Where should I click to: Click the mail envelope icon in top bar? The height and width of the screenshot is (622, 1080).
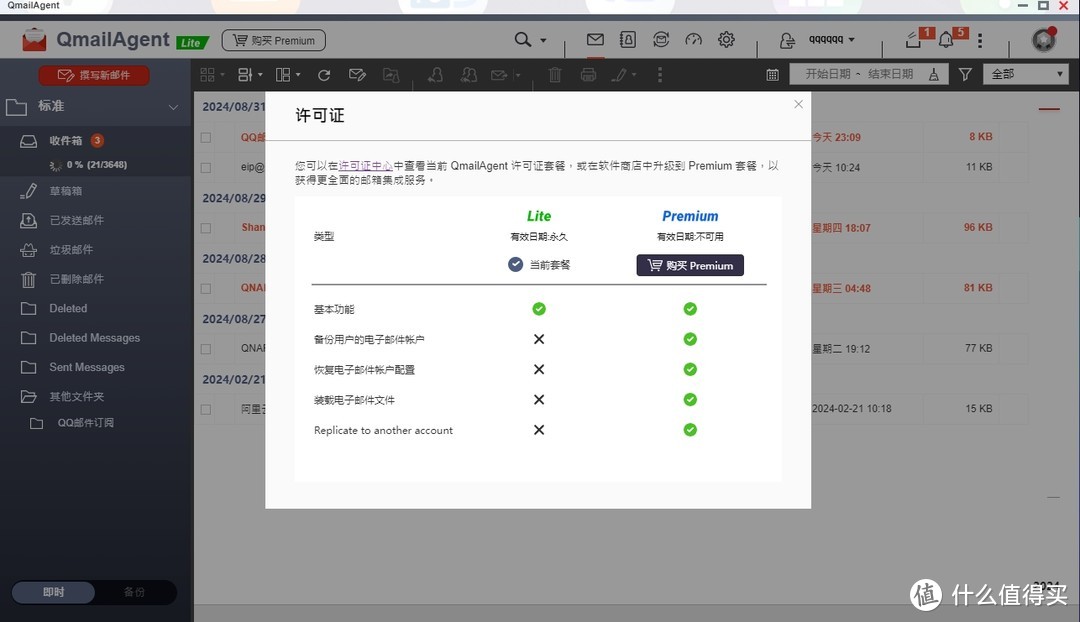[595, 40]
